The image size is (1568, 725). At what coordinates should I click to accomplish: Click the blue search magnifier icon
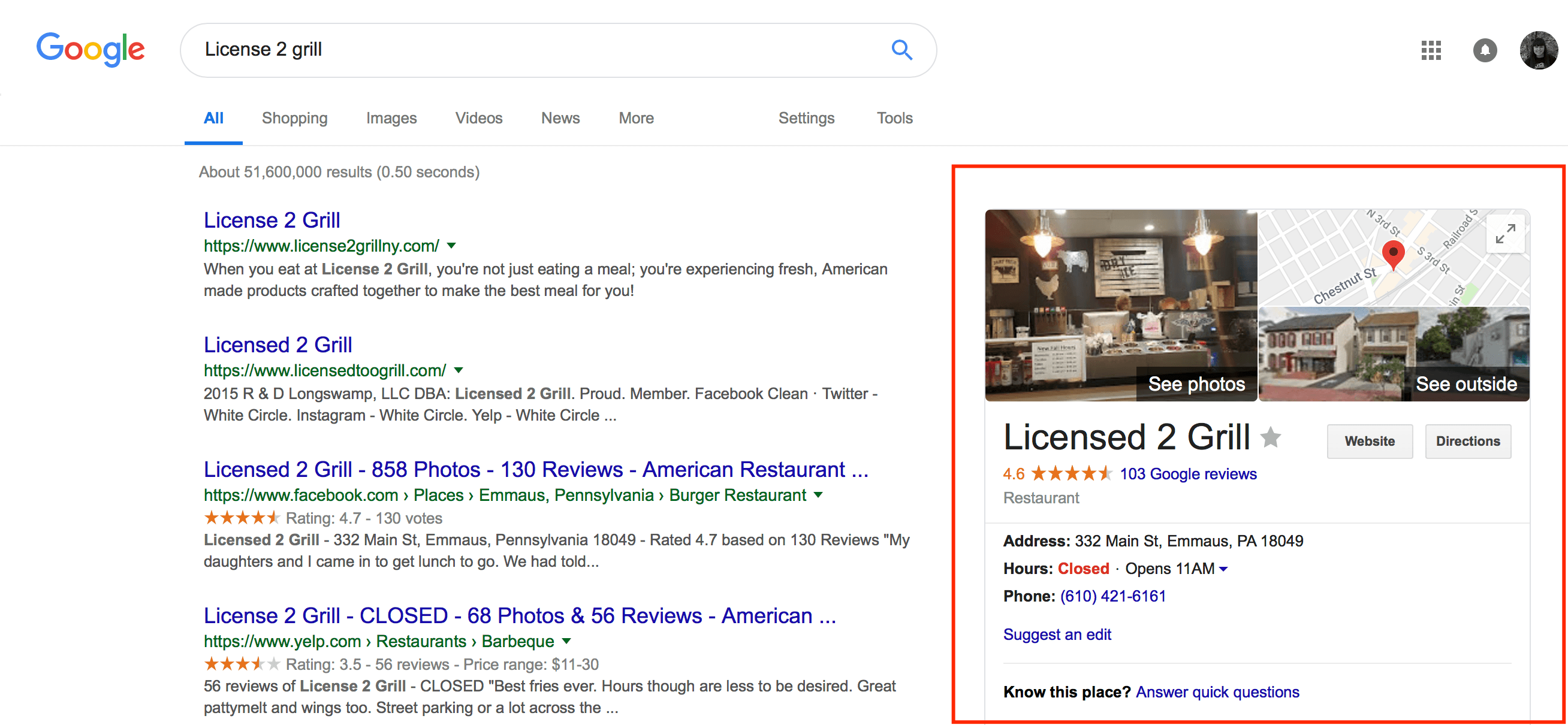tap(901, 49)
